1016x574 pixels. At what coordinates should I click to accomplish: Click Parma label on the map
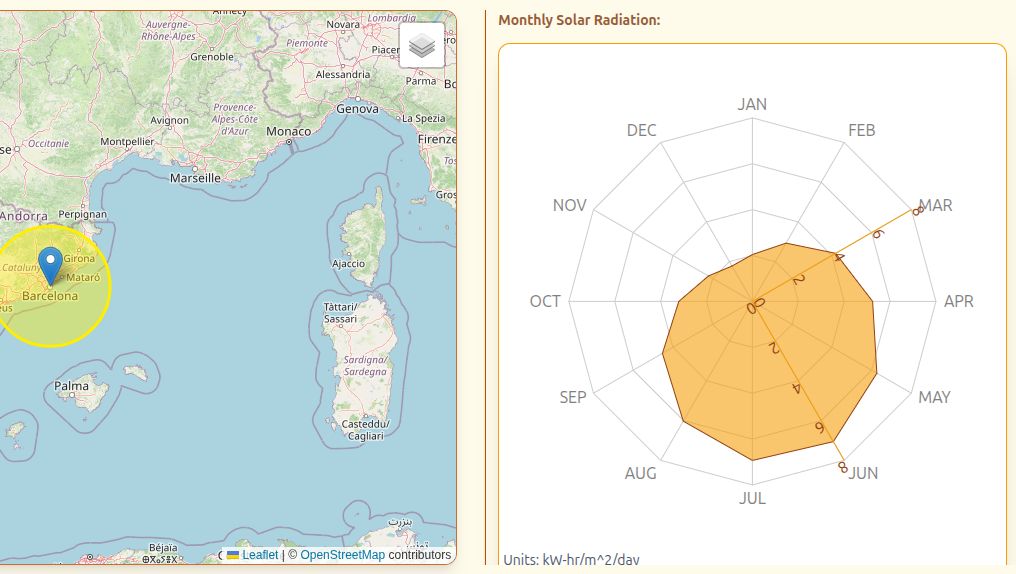(x=421, y=81)
